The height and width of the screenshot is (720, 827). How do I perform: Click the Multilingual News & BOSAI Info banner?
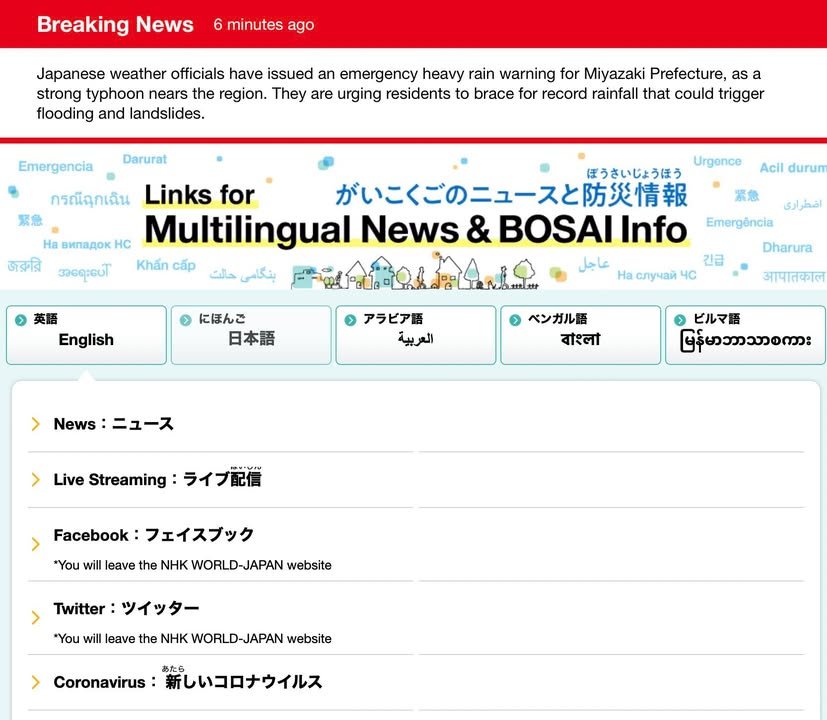pos(415,215)
